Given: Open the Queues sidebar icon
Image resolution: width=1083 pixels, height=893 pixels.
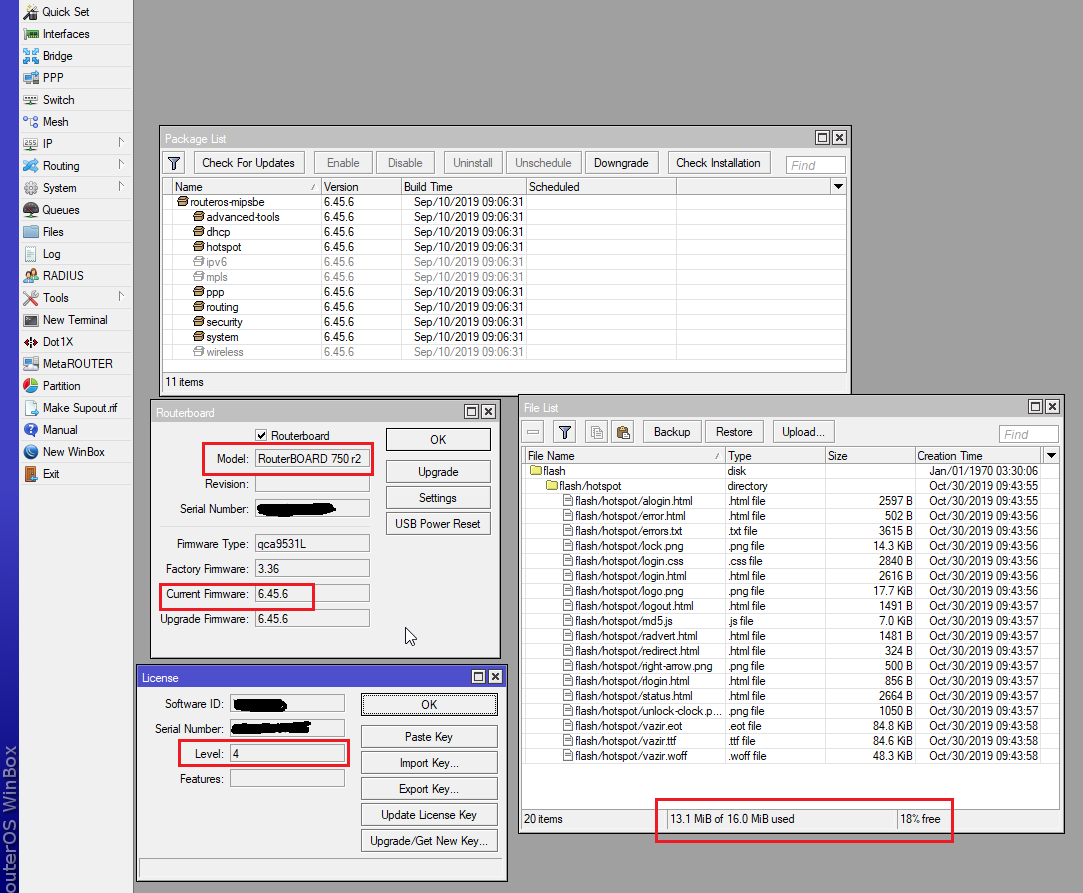Looking at the screenshot, I should coord(31,210).
